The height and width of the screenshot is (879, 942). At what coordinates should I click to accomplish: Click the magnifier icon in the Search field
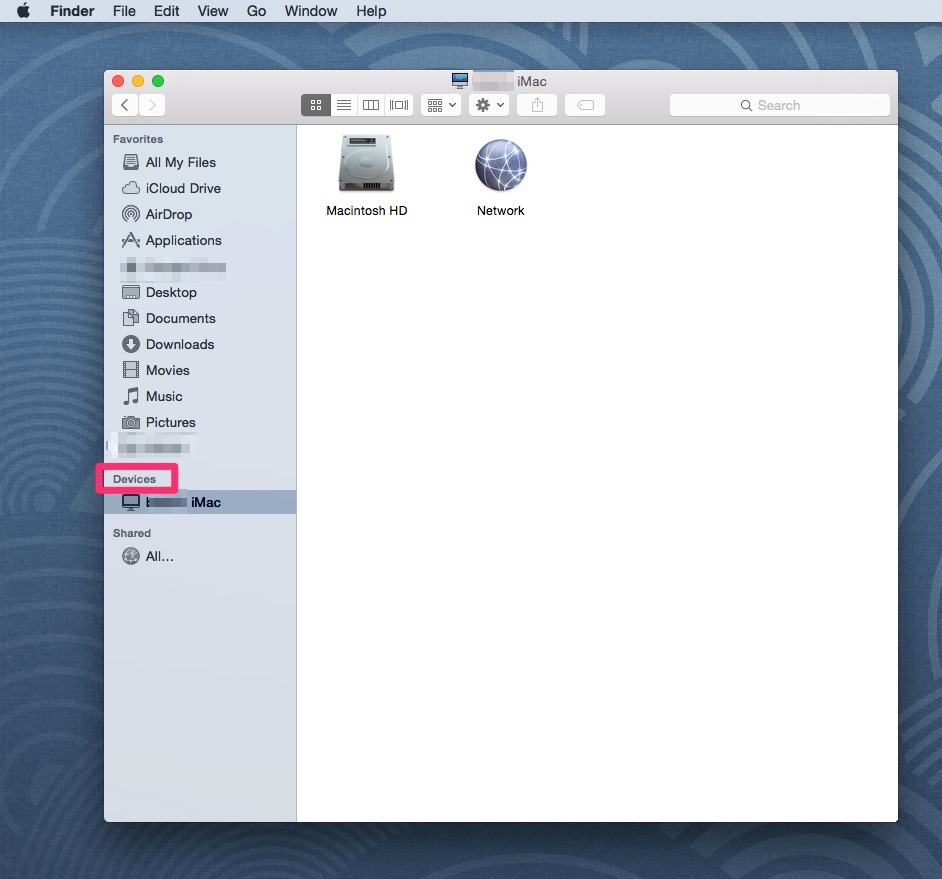tap(746, 106)
